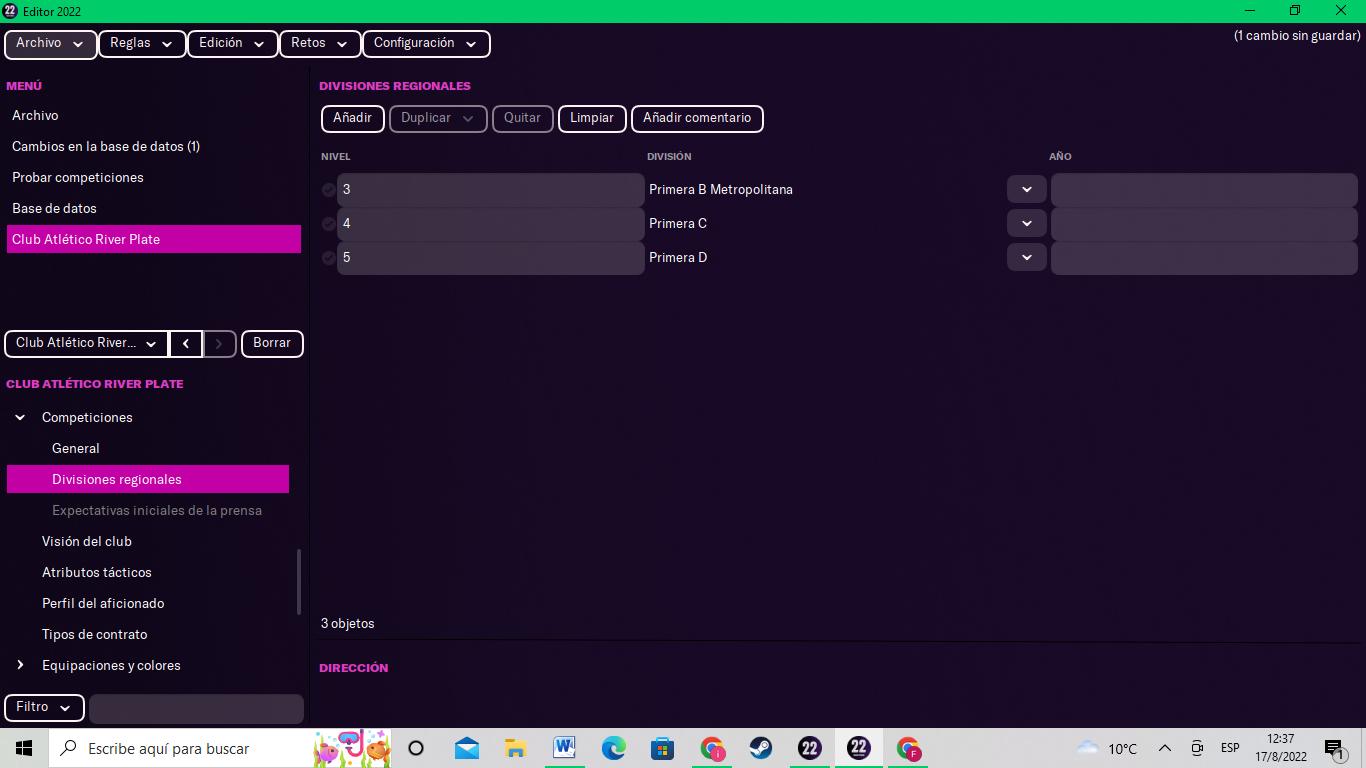Open Perfil del aficionado section
The image size is (1366, 768).
(x=103, y=604)
